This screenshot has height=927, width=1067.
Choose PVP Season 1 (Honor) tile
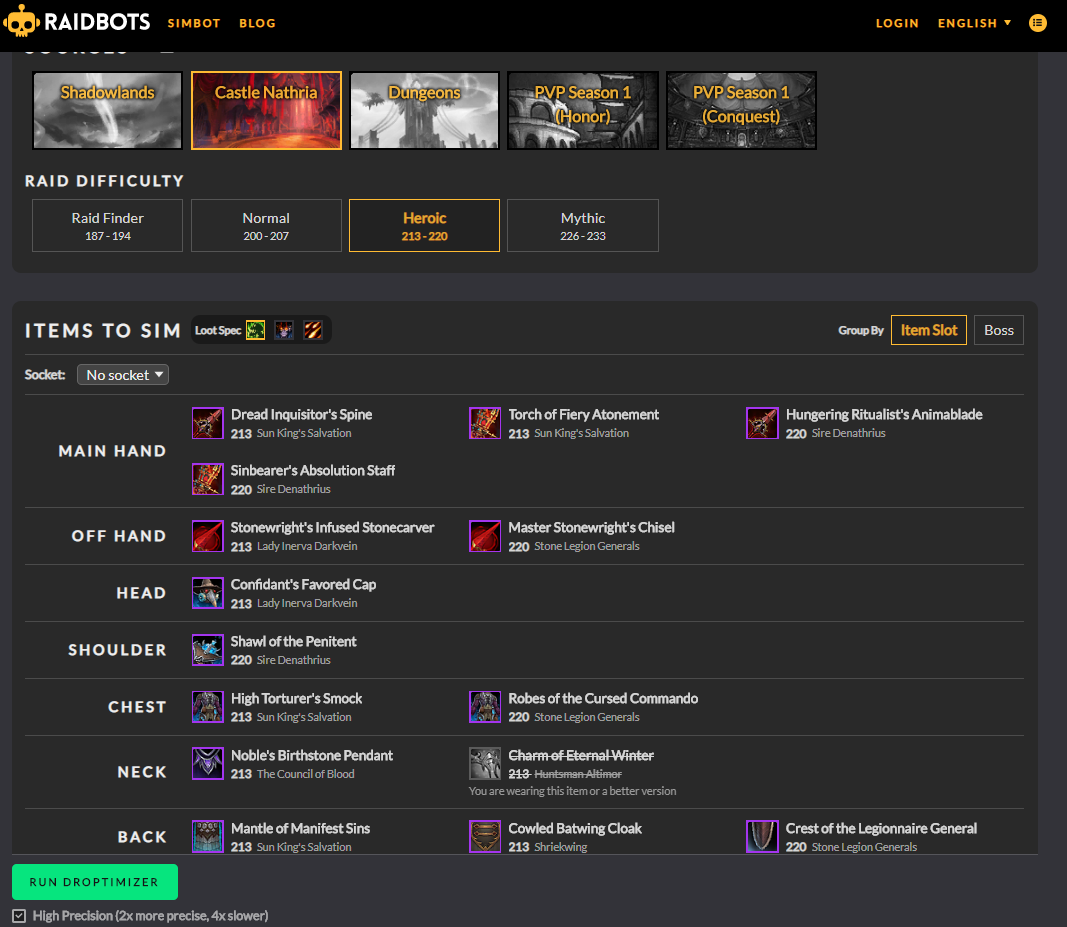tap(582, 110)
